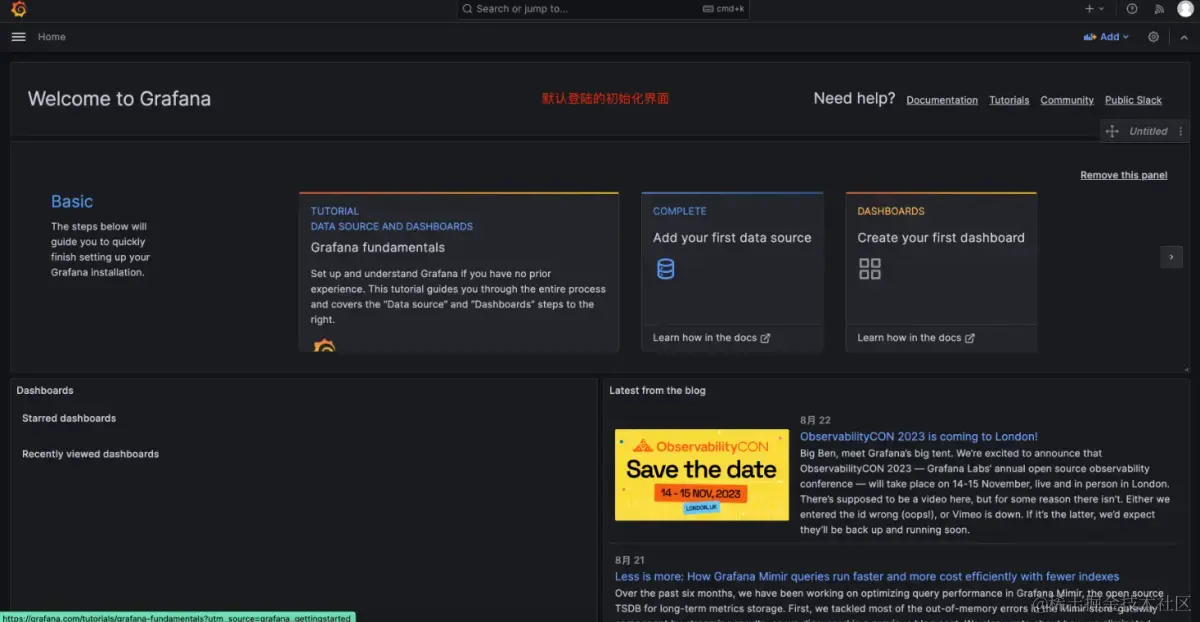Open the Documentation link
Image resolution: width=1200 pixels, height=622 pixels.
(x=942, y=100)
